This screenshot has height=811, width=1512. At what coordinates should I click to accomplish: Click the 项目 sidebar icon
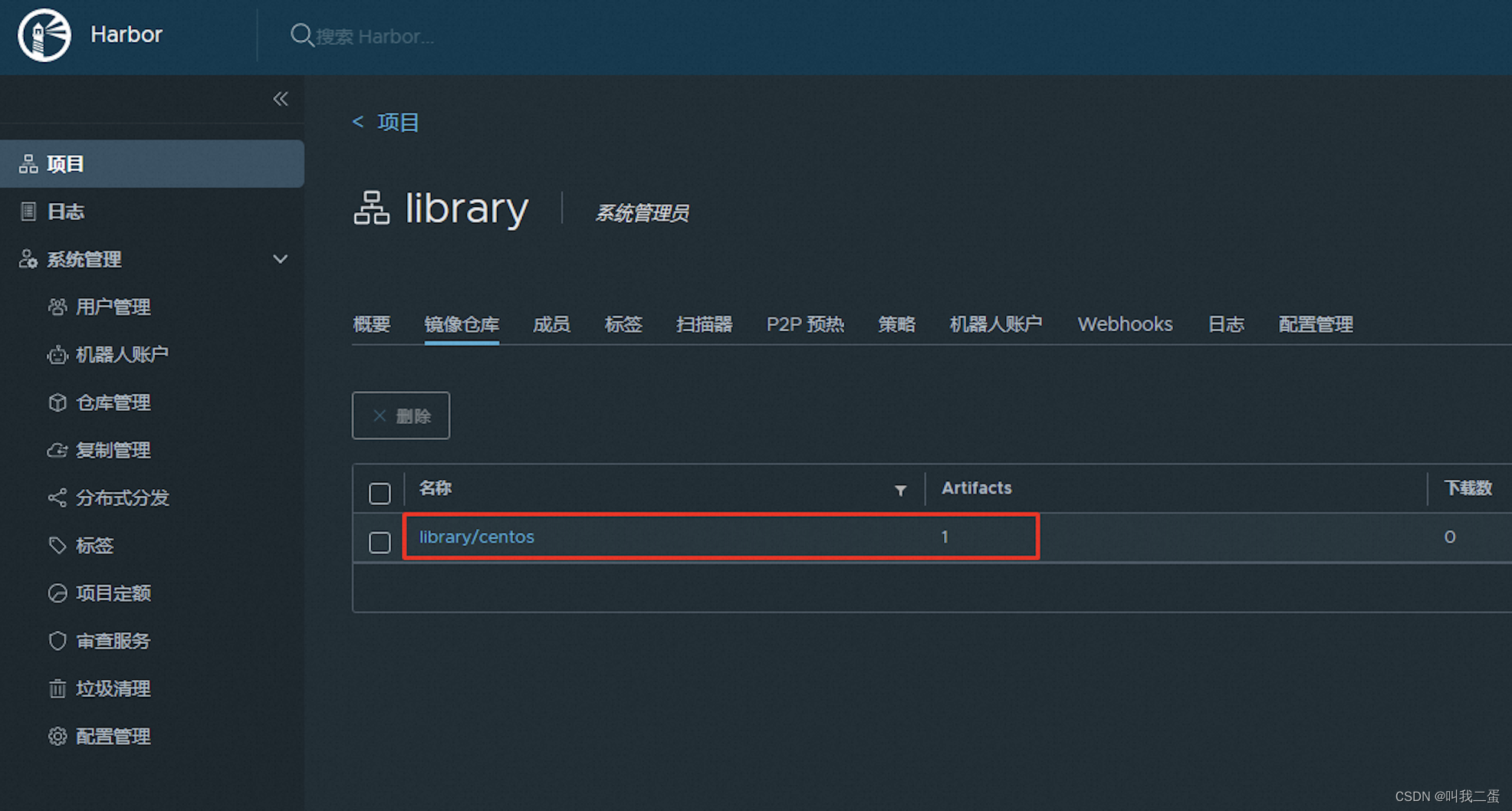[28, 163]
